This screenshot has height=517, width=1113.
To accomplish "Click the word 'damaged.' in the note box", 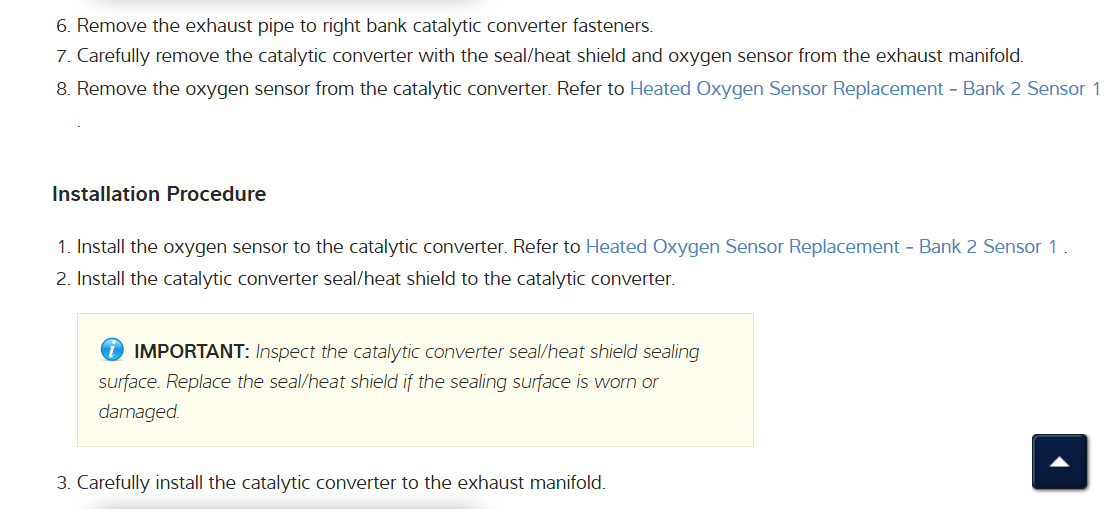I will [x=139, y=411].
